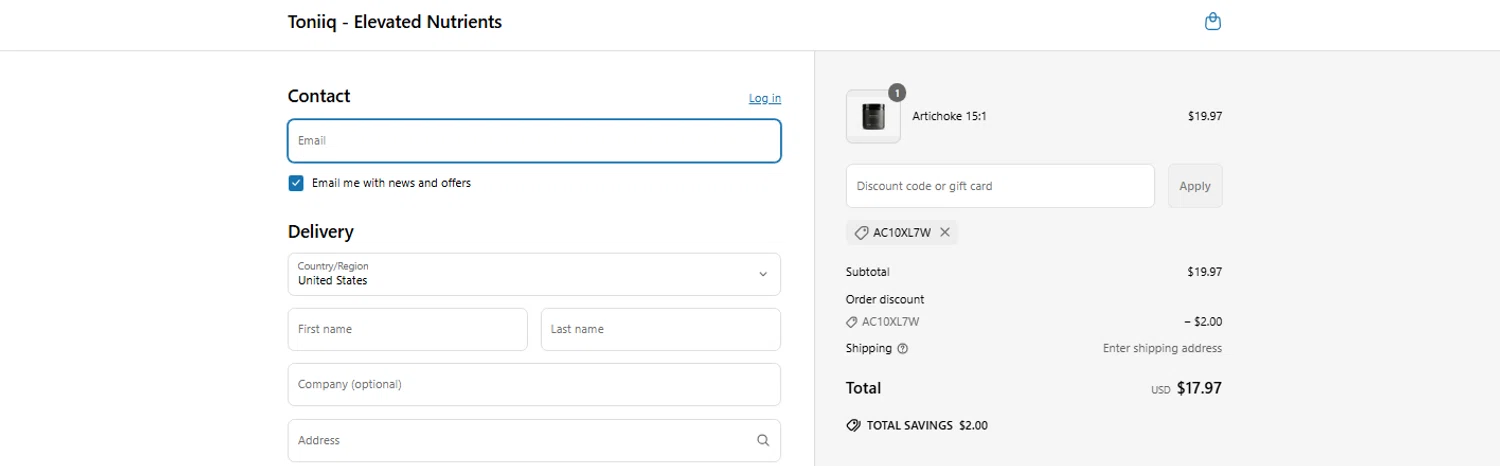
Task: Click the tag icon beside TOTAL SAVINGS
Action: [853, 425]
